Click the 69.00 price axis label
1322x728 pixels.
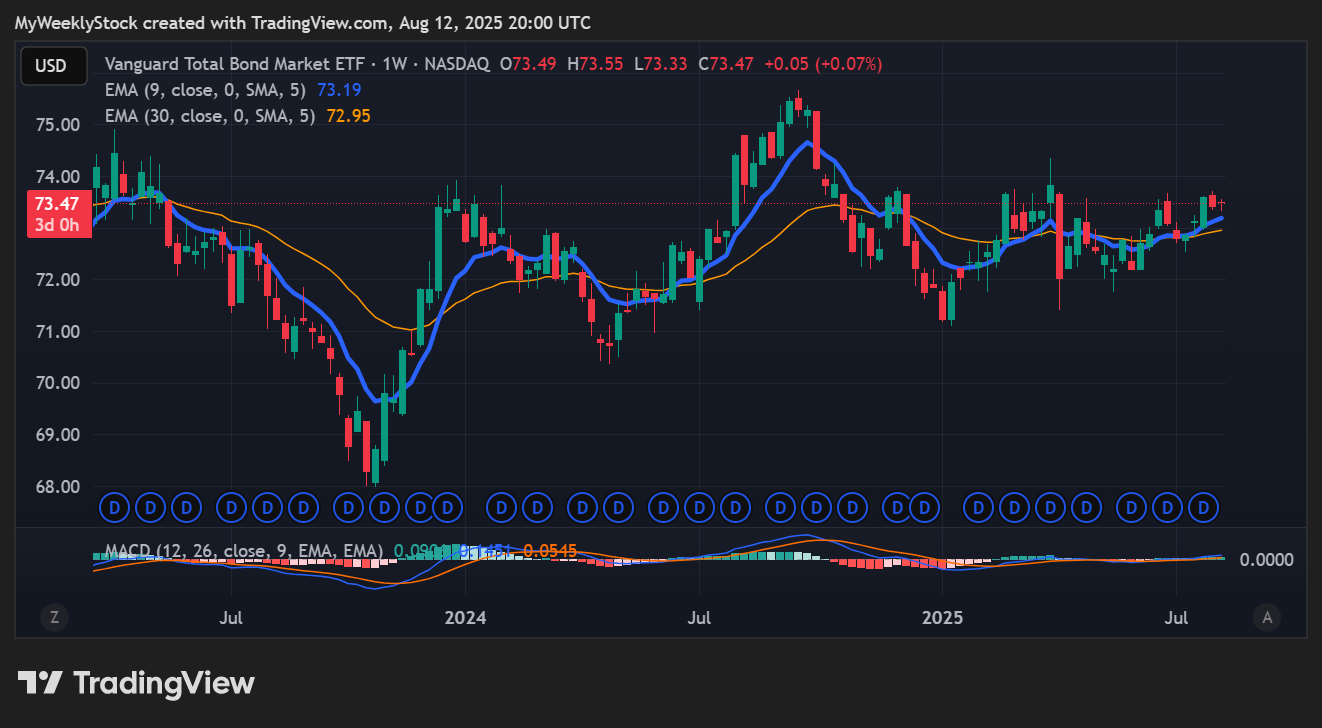57,435
